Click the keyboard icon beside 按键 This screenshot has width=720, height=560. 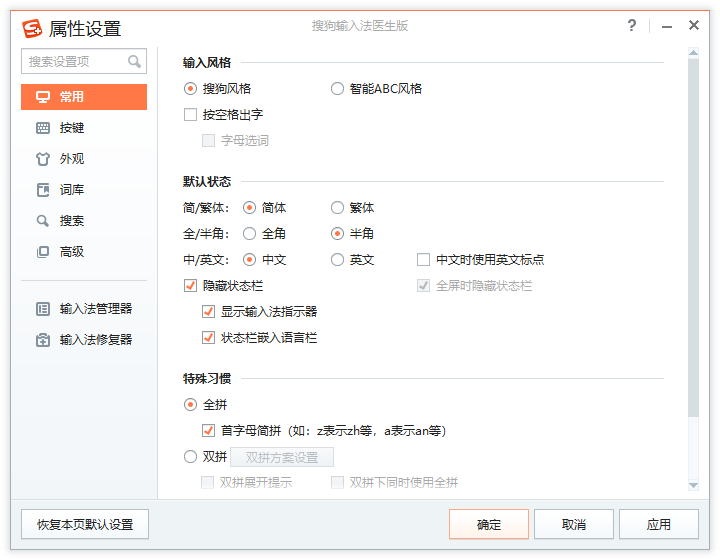tap(43, 128)
